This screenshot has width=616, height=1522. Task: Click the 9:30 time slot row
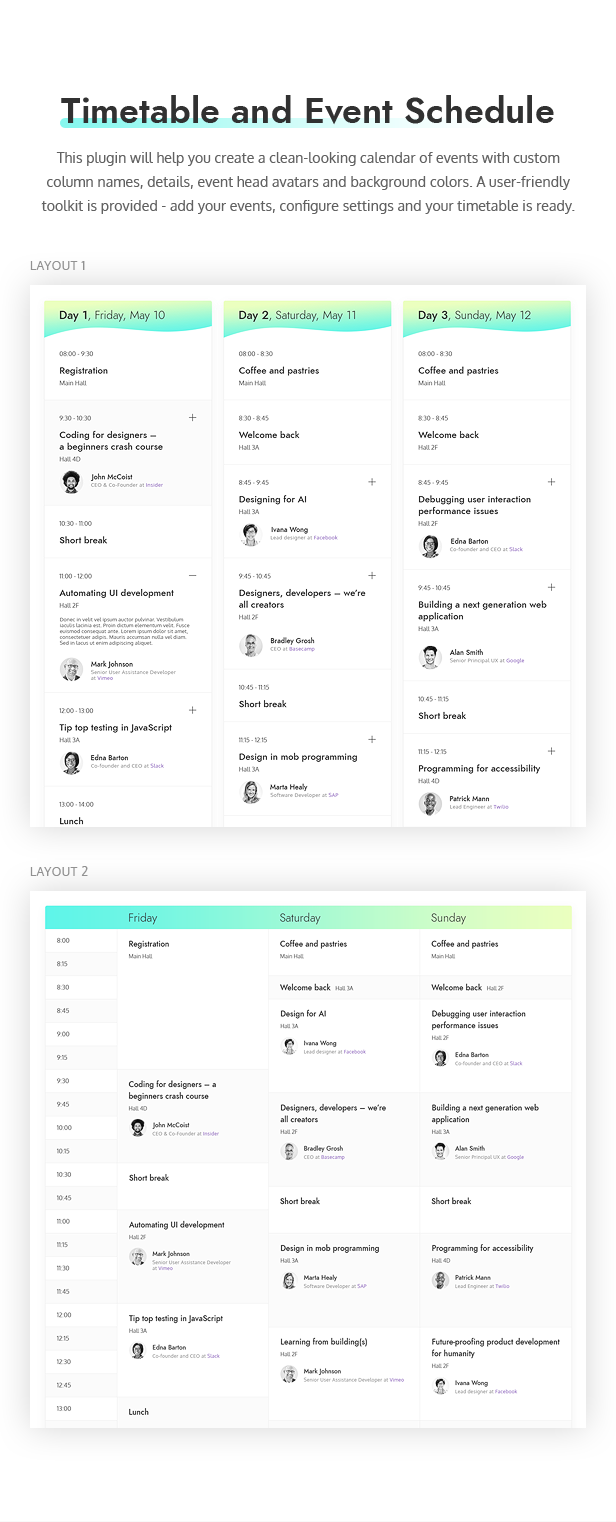[81, 1080]
